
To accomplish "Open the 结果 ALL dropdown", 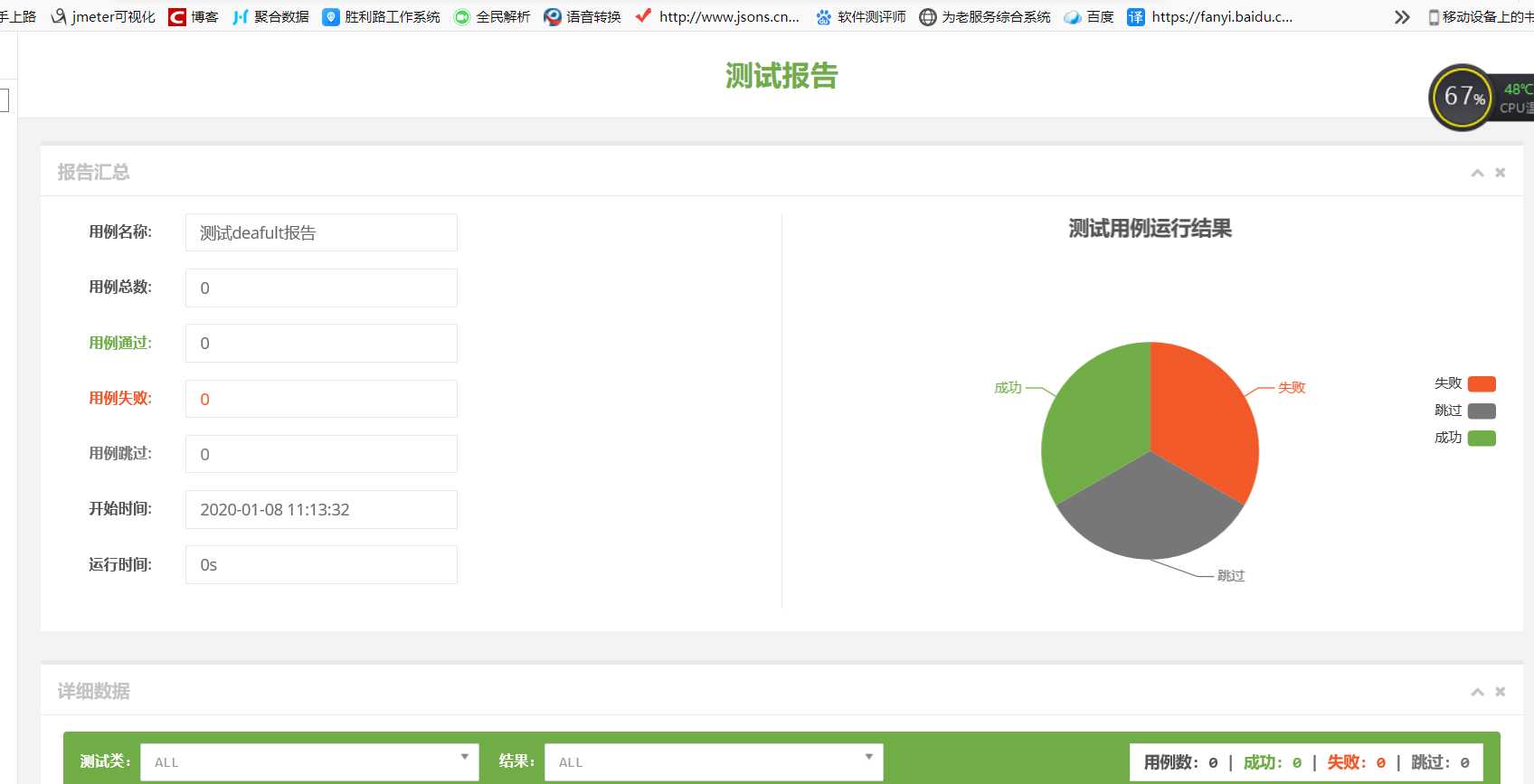I will click(714, 762).
